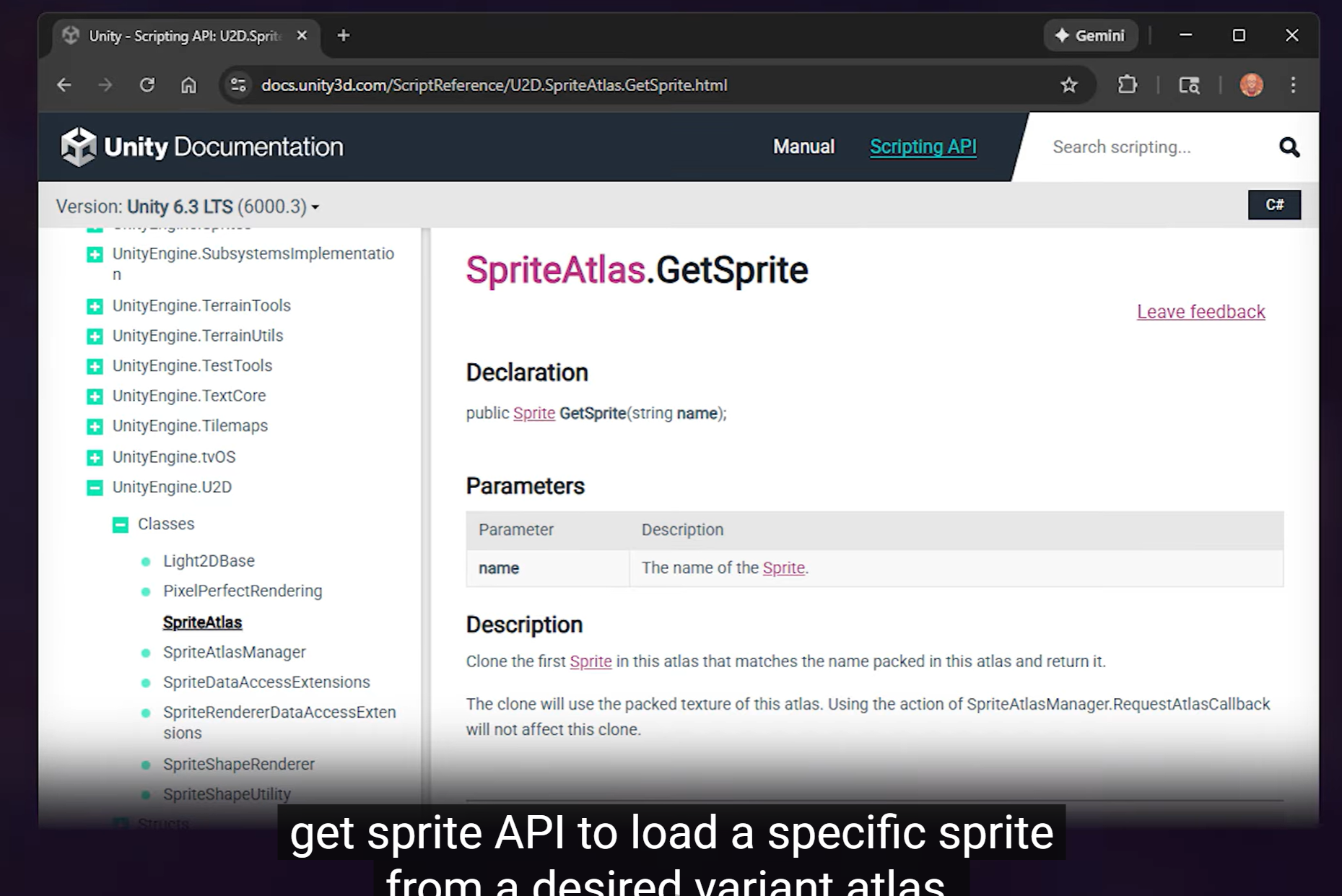Open the browser home icon

[x=188, y=85]
